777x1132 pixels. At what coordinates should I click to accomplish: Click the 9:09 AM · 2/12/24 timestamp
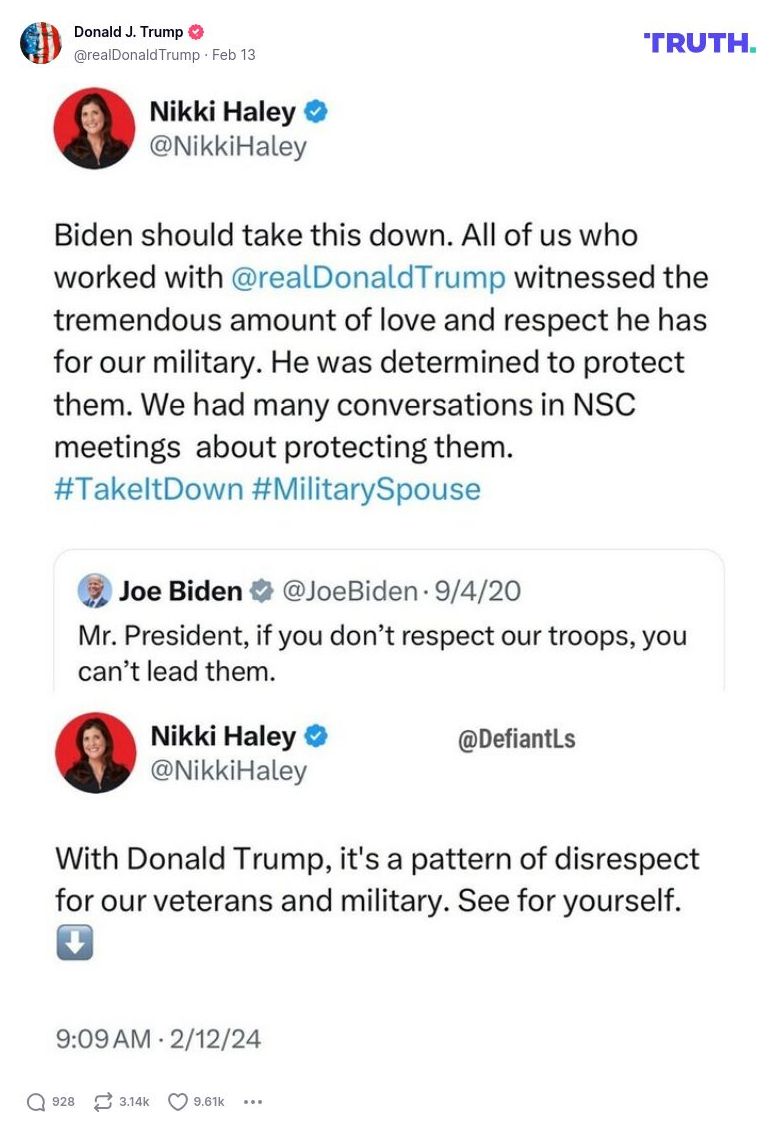158,1038
